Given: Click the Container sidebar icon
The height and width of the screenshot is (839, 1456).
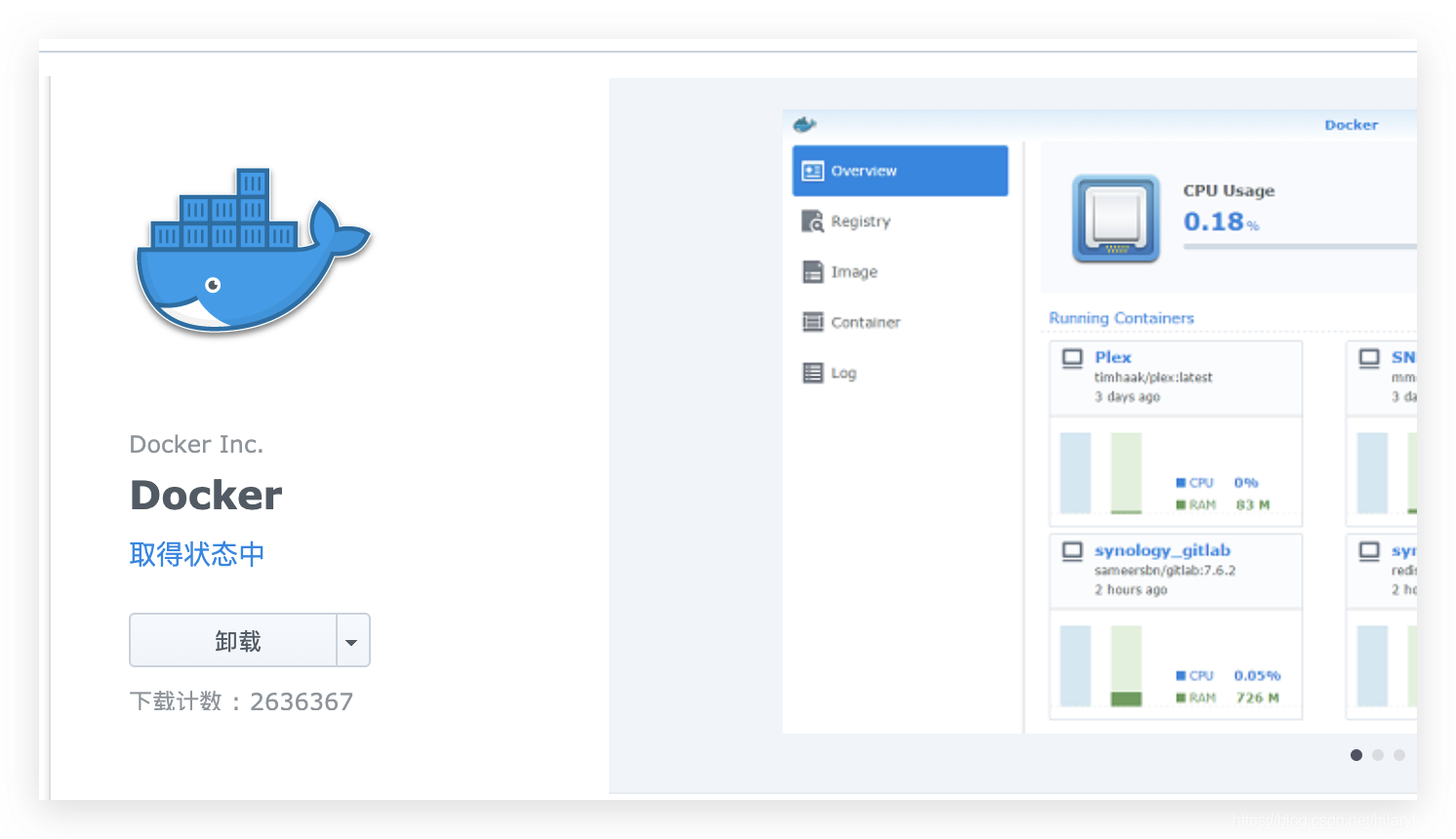Looking at the screenshot, I should pyautogui.click(x=813, y=322).
